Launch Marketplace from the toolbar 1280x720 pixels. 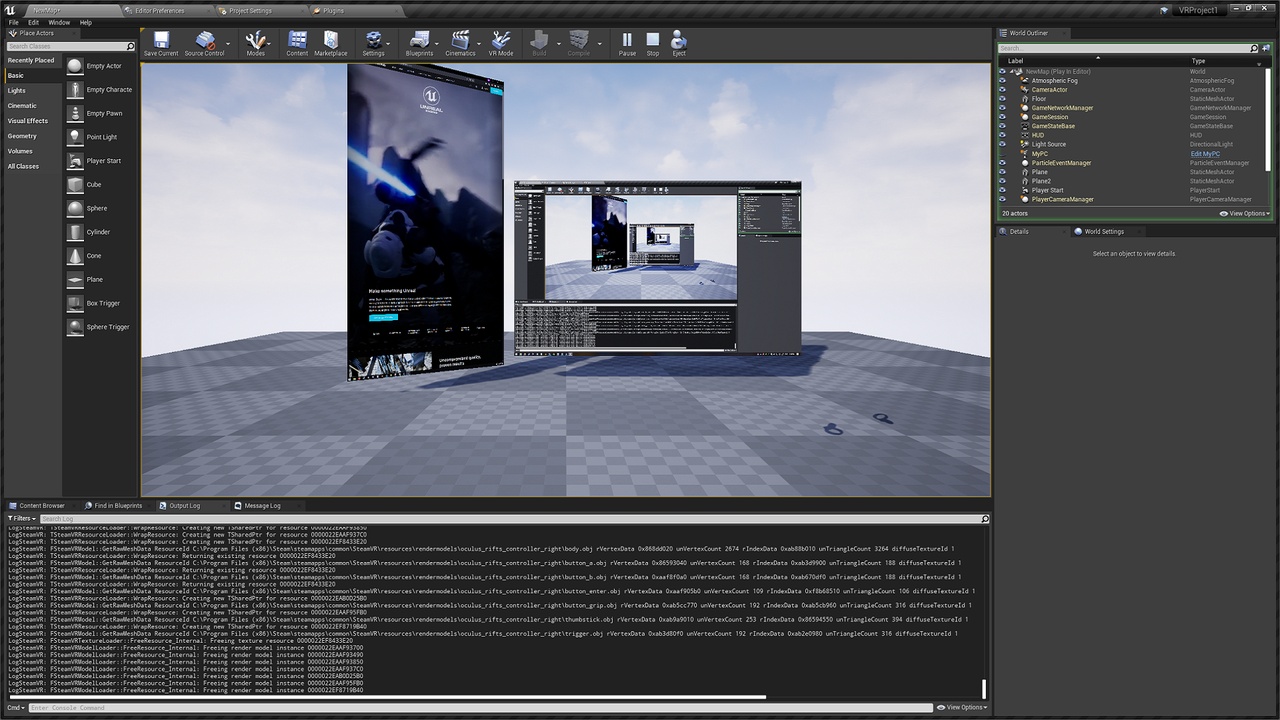[330, 42]
